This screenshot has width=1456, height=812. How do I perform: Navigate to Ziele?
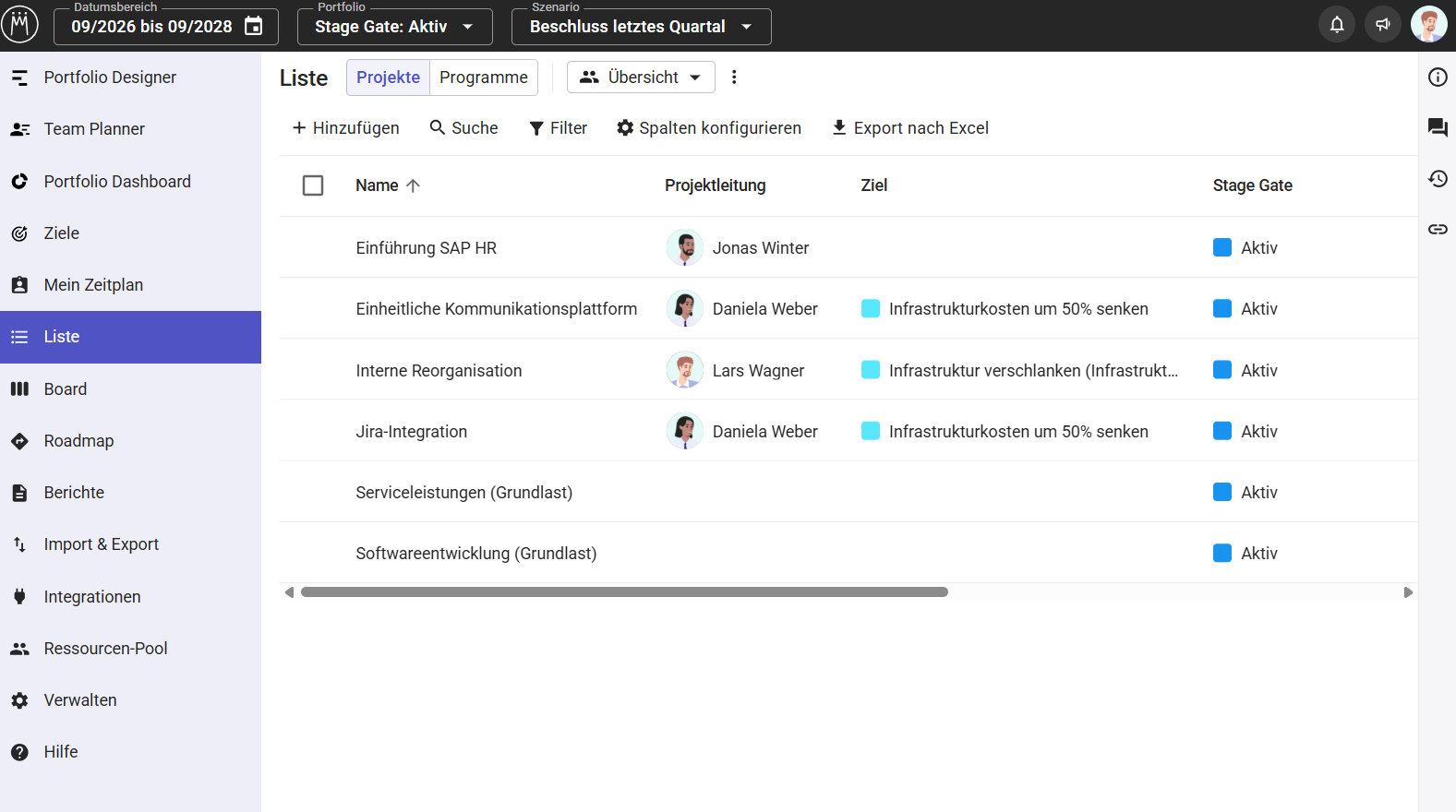point(130,233)
